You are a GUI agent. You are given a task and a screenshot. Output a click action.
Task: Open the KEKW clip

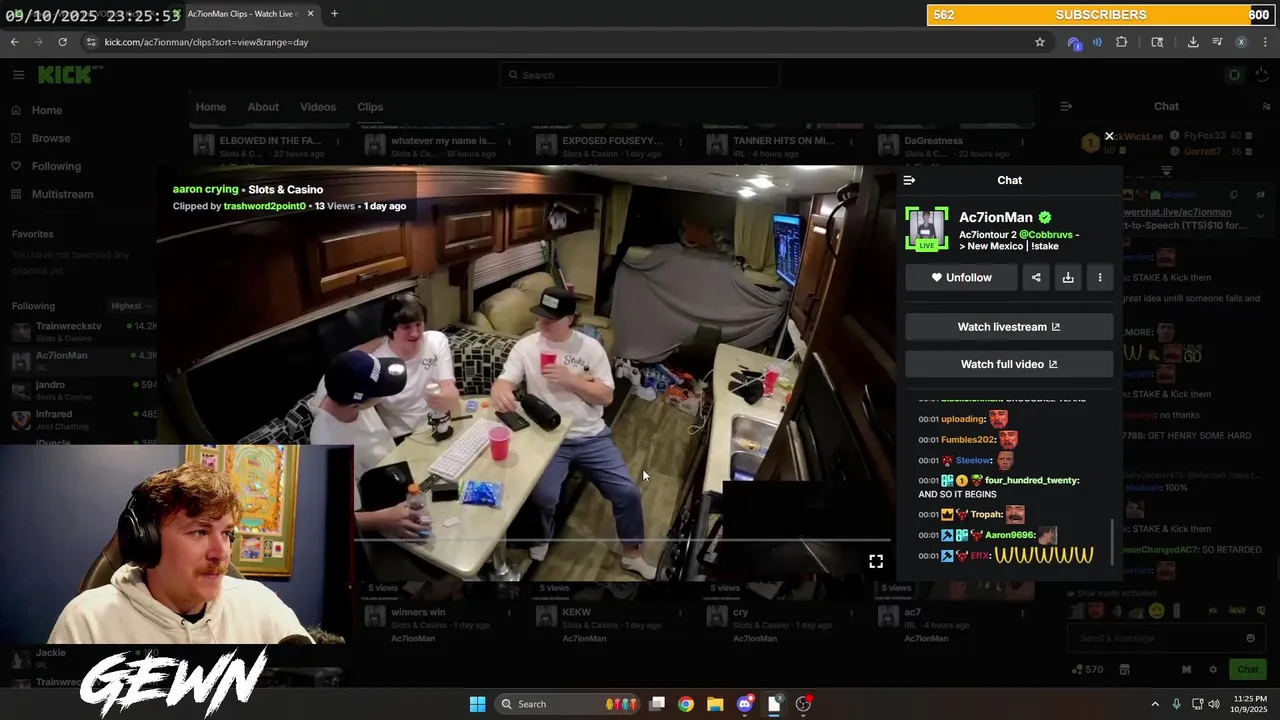pos(577,612)
